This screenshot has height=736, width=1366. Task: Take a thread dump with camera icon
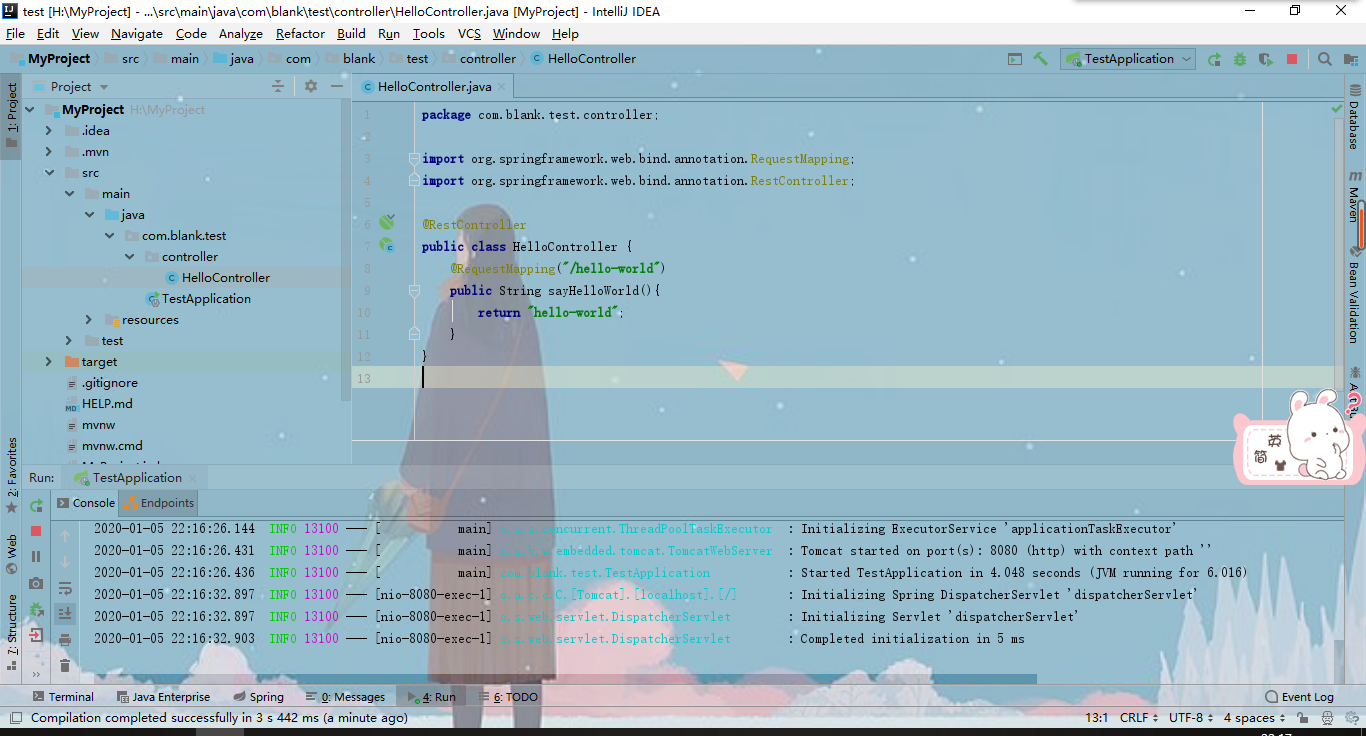37,583
